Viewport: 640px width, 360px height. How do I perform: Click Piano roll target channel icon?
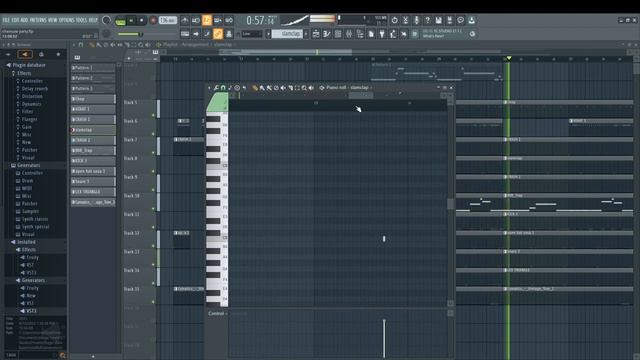(322, 88)
